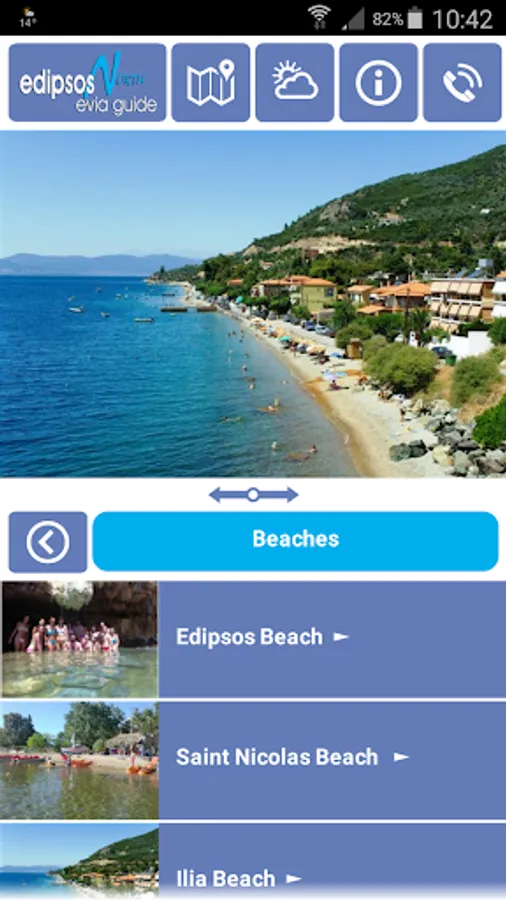Open the Saint Nicolas Beach entry
The width and height of the screenshot is (506, 900).
(x=253, y=760)
